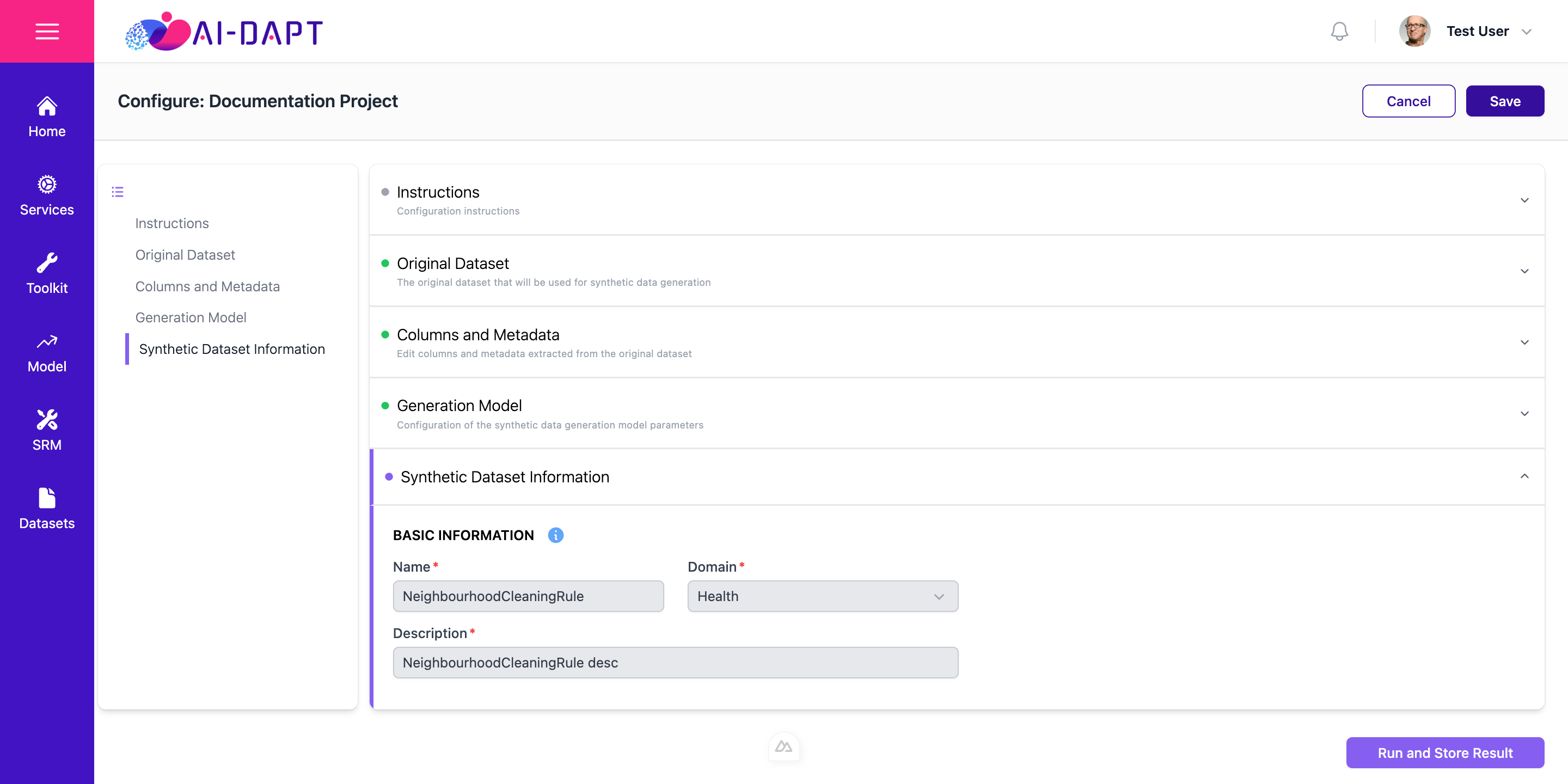Save the configuration
The height and width of the screenshot is (784, 1568).
click(1504, 101)
